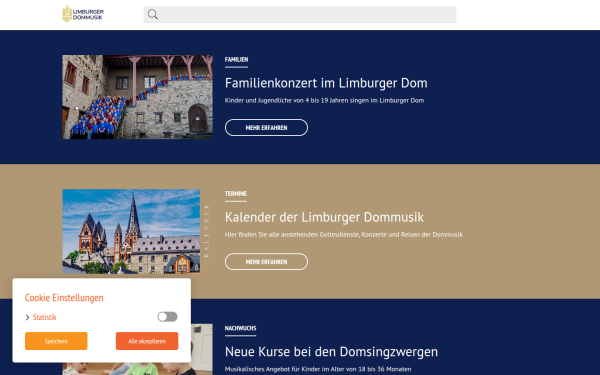Open the Familienkonzert im Limburger Dom headline
600x375 pixels.
[x=326, y=83]
